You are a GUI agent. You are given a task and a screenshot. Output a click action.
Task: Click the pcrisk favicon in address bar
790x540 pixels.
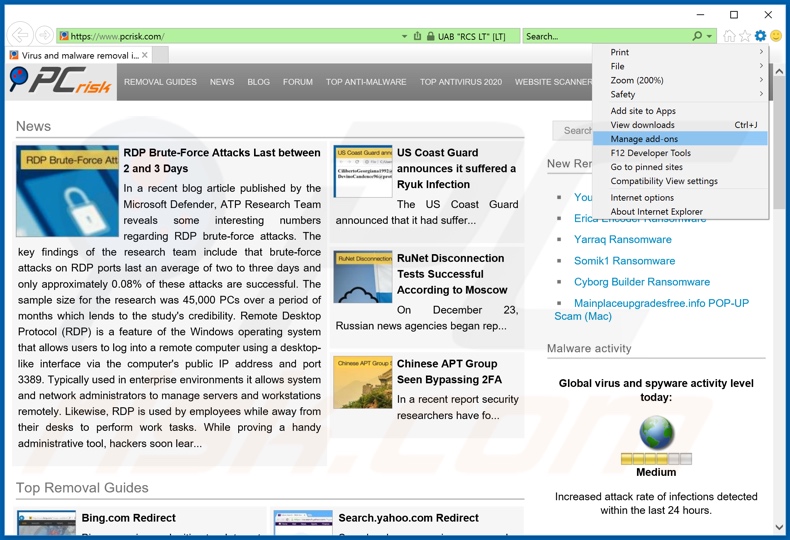click(x=63, y=36)
